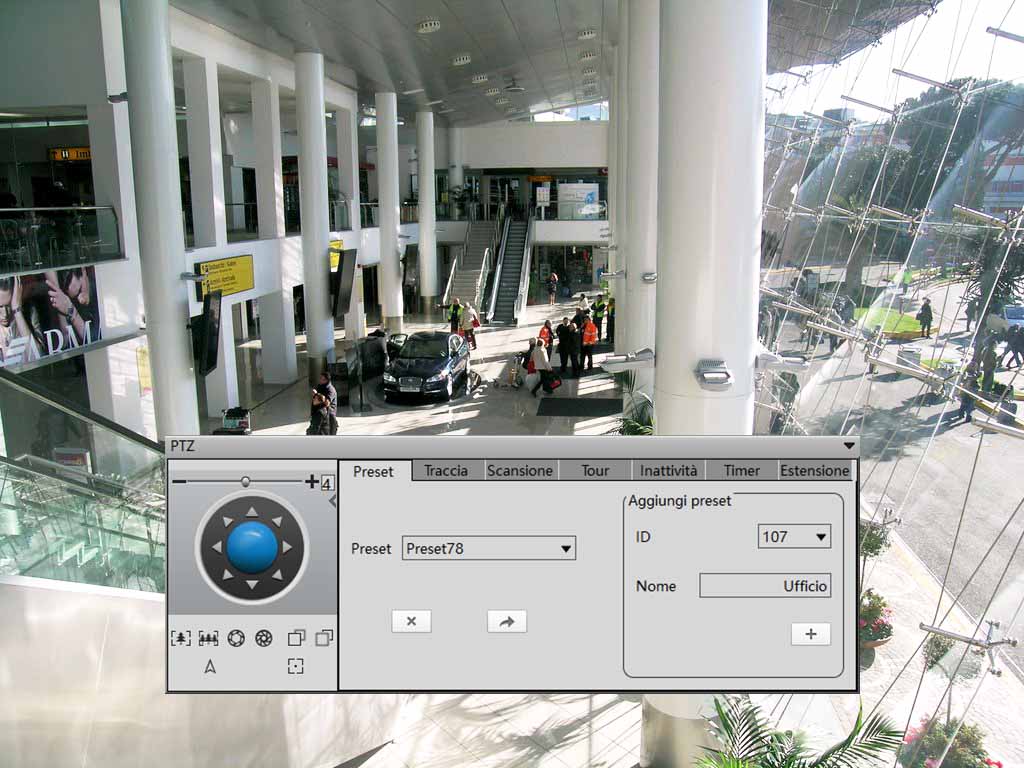
Task: Click the first overlapping squares focus icon
Action: click(x=296, y=638)
